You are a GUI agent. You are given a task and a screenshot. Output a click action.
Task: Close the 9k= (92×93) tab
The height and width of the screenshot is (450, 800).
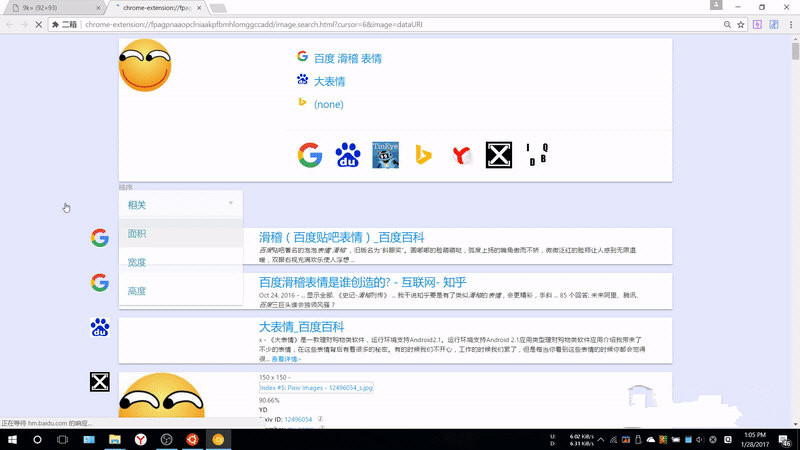(98, 8)
